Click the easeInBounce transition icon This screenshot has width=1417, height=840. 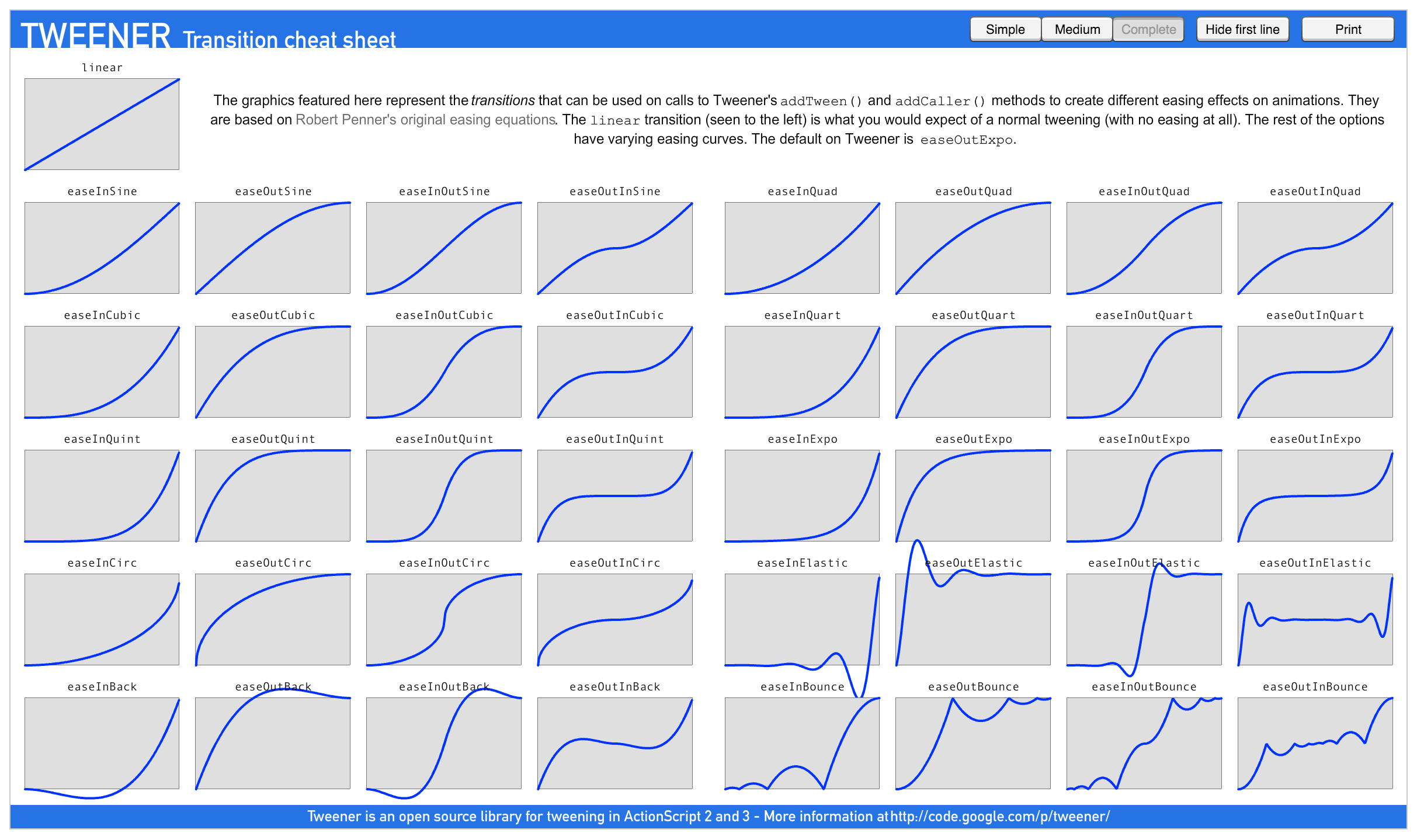pos(800,740)
